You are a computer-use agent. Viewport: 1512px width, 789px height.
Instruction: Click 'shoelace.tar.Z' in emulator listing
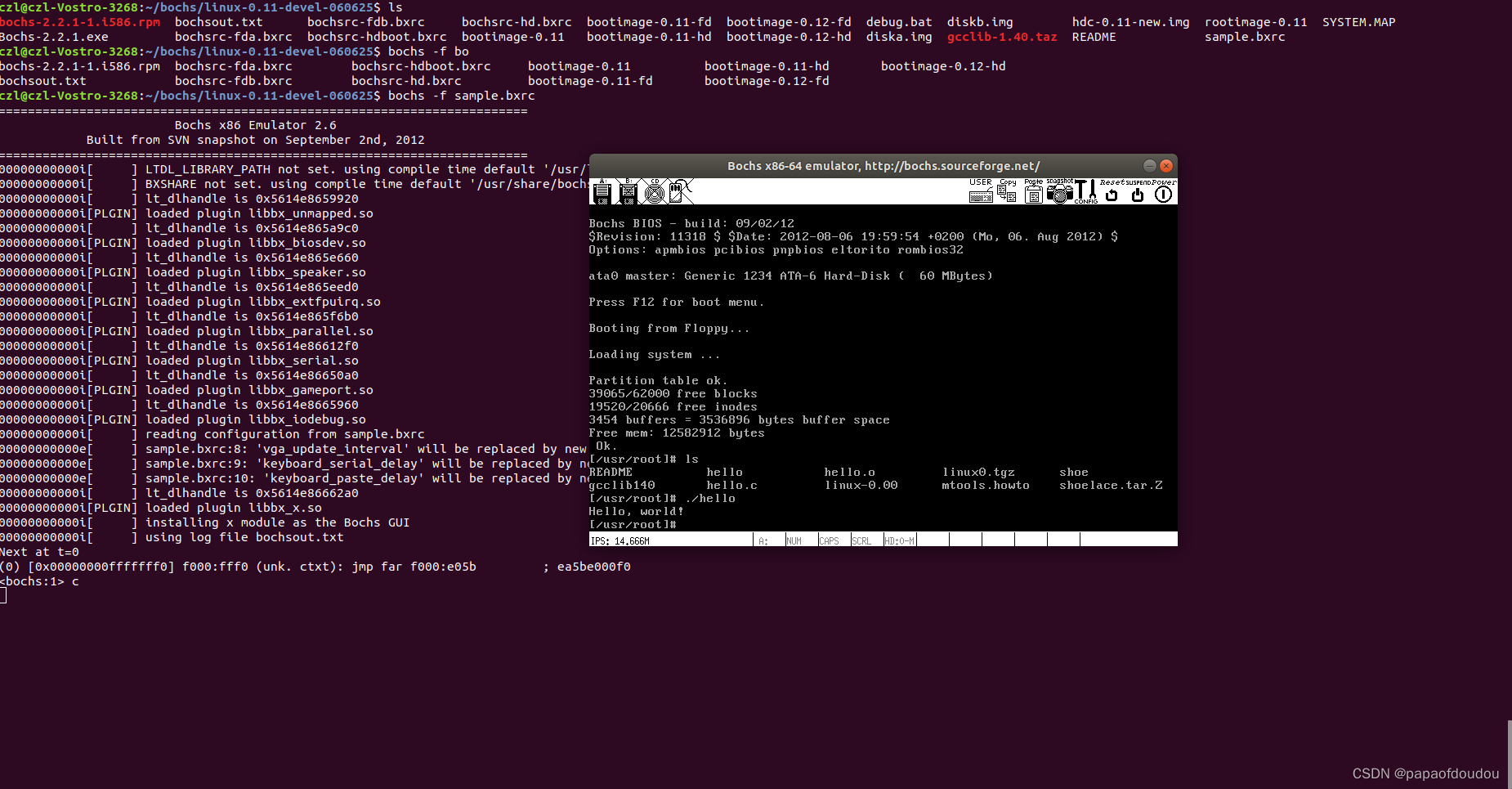pos(1111,485)
